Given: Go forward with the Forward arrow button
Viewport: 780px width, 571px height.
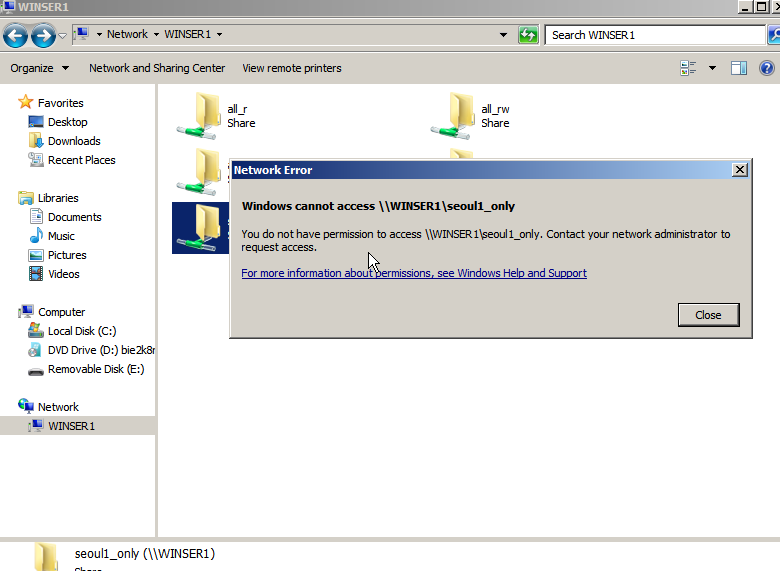Looking at the screenshot, I should (x=43, y=35).
